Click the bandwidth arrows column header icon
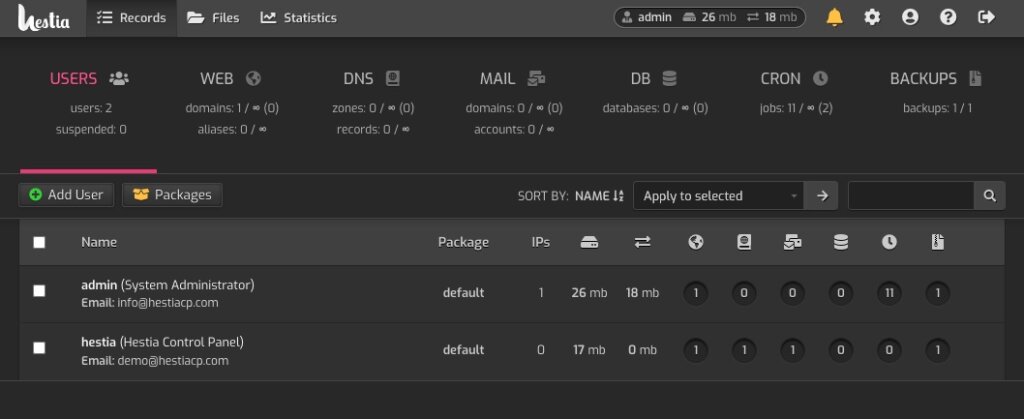The width and height of the screenshot is (1024, 419). (x=642, y=242)
